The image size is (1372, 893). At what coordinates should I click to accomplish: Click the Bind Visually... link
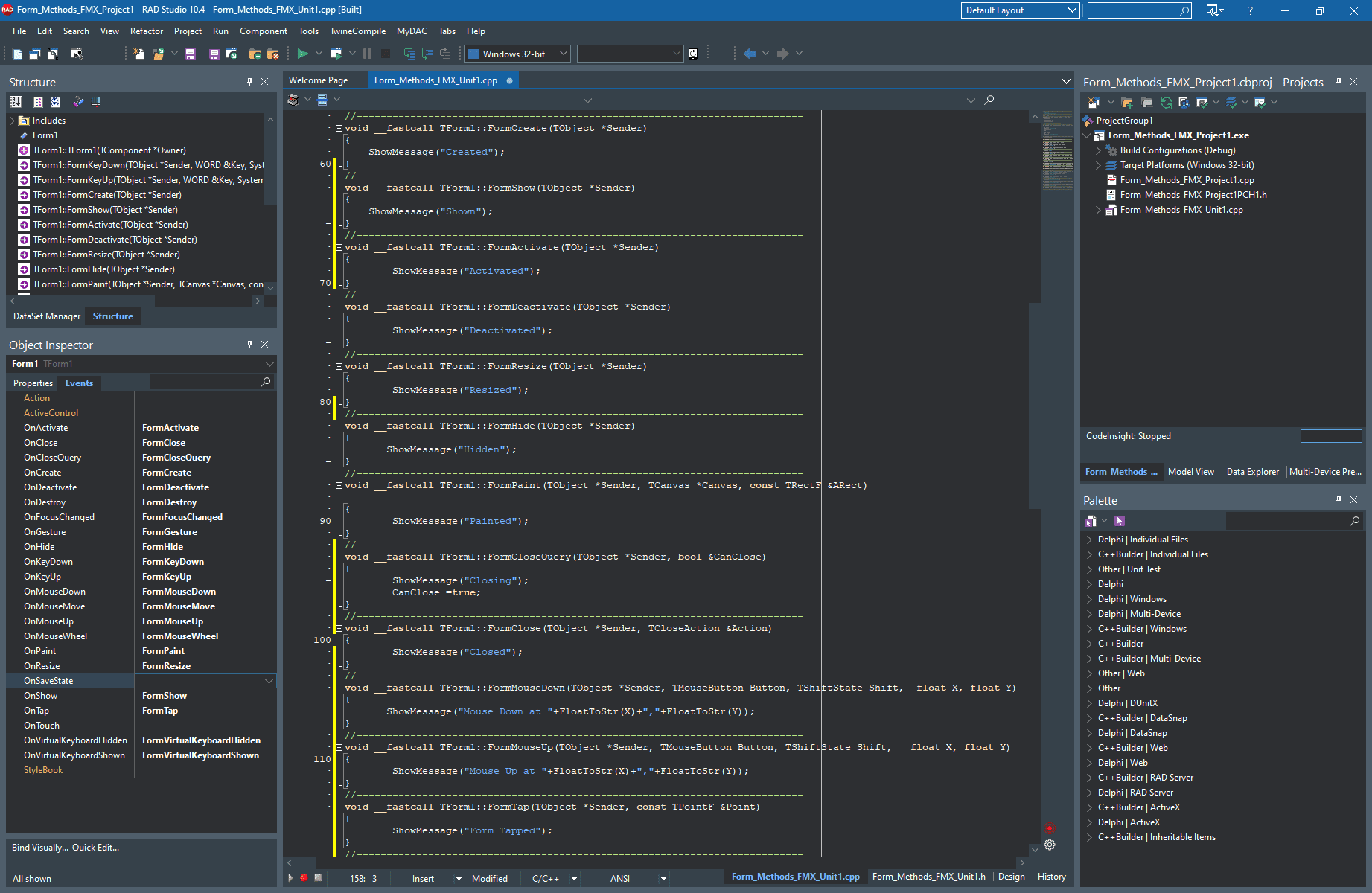39,848
